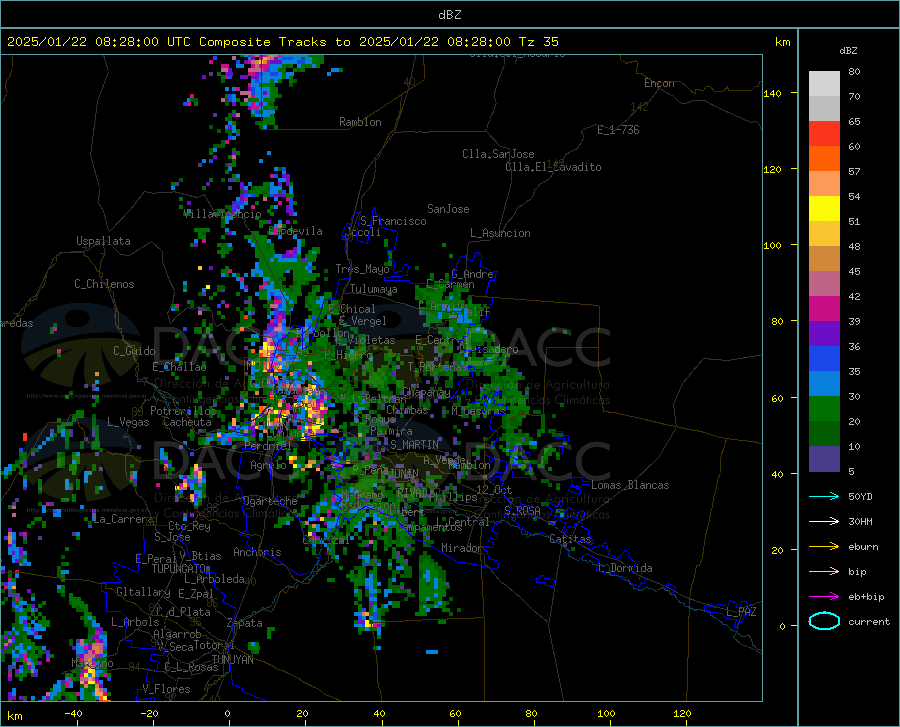900x727 pixels.
Task: Click the 'L_Asuncion' place label
Action: pos(500,233)
